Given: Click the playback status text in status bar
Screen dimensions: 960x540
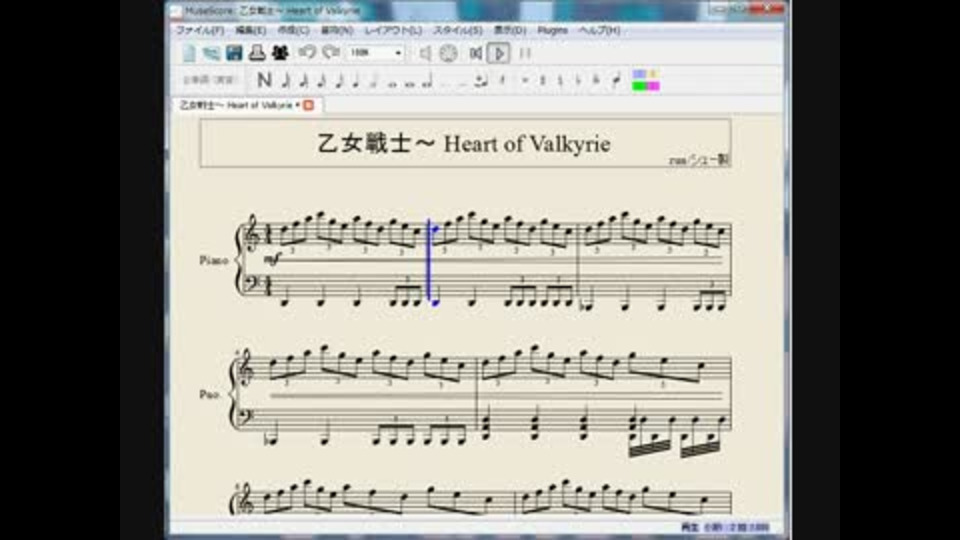Looking at the screenshot, I should (725, 527).
